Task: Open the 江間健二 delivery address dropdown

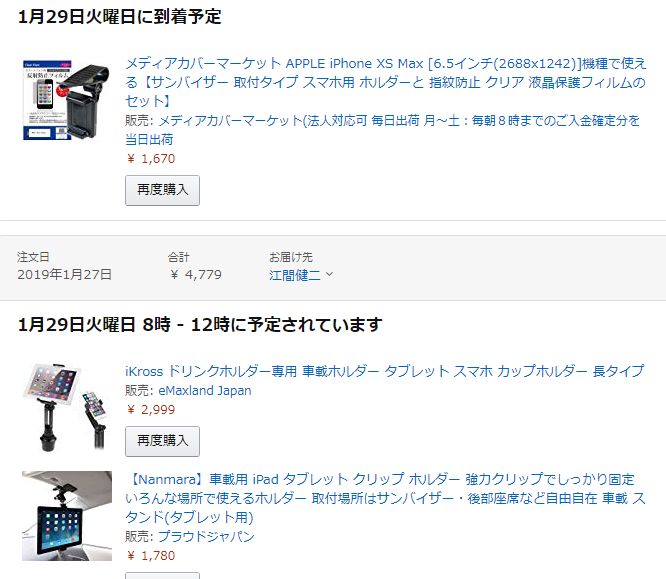Action: click(x=301, y=275)
